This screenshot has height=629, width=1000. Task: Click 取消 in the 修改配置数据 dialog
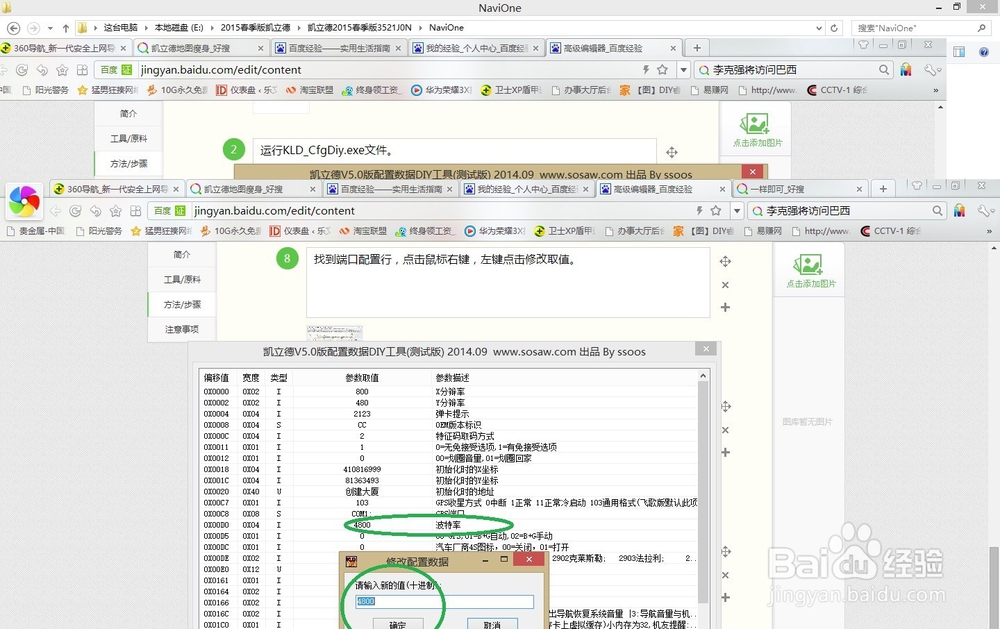(492, 625)
